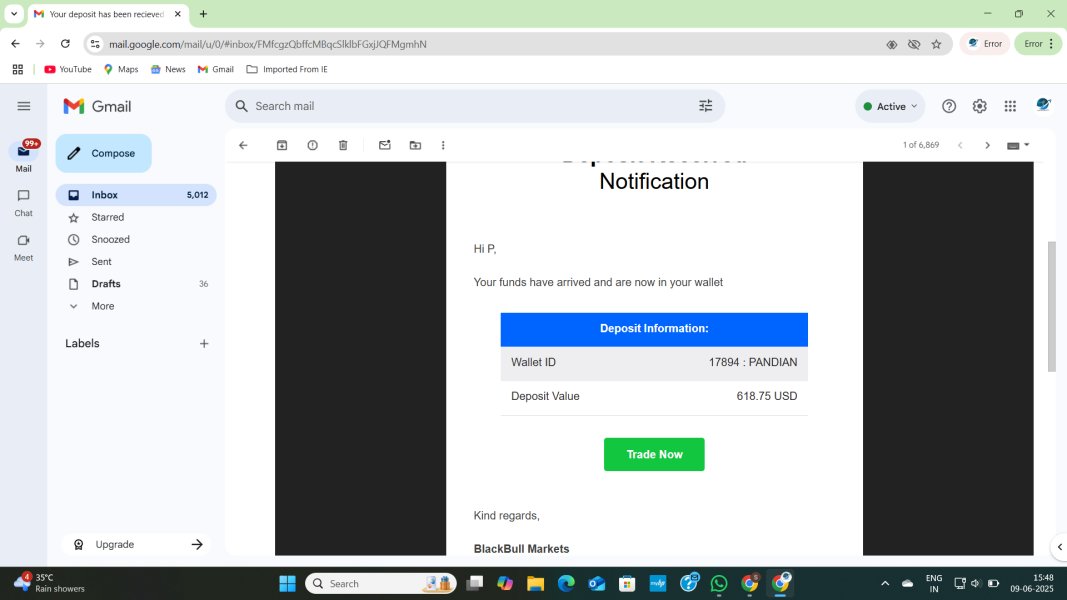Delete this email with trash icon
Screen dimensions: 1067x600
[x=343, y=145]
